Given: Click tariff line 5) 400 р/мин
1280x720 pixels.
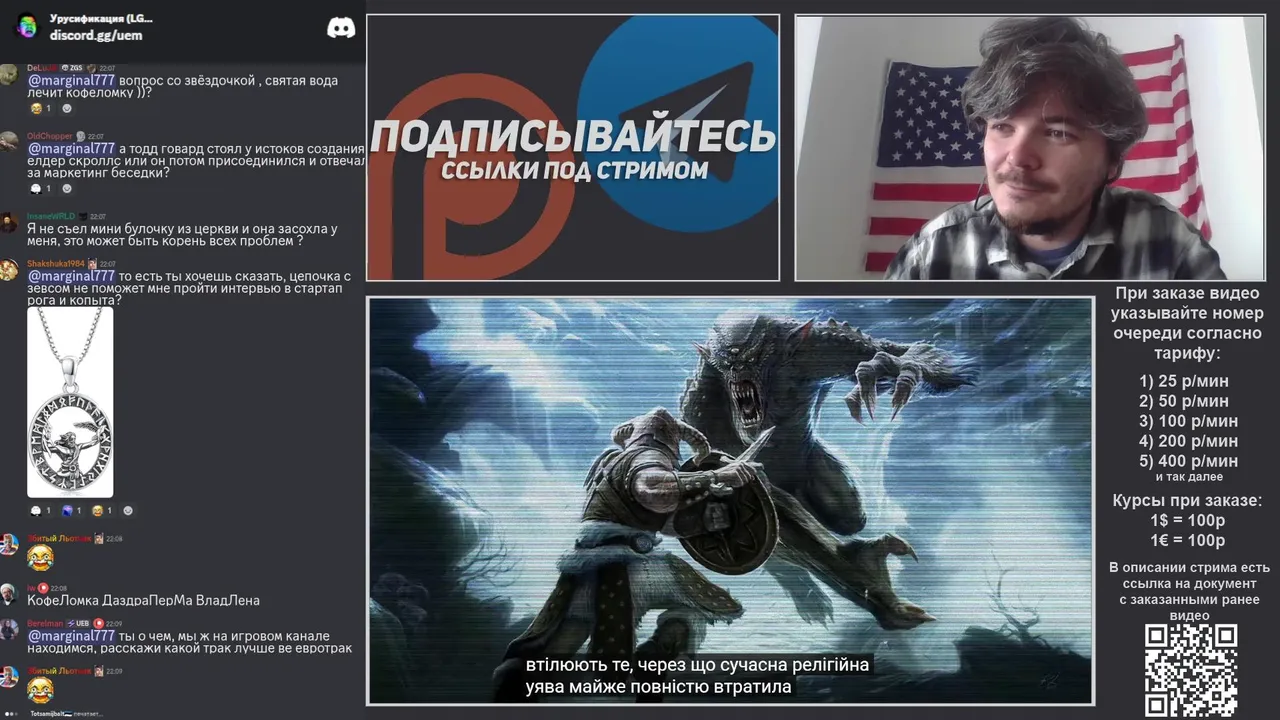Looking at the screenshot, I should click(x=1188, y=461).
